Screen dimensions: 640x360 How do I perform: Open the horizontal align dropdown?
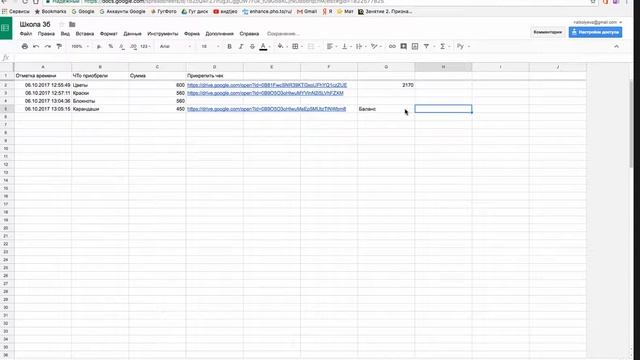[331, 47]
